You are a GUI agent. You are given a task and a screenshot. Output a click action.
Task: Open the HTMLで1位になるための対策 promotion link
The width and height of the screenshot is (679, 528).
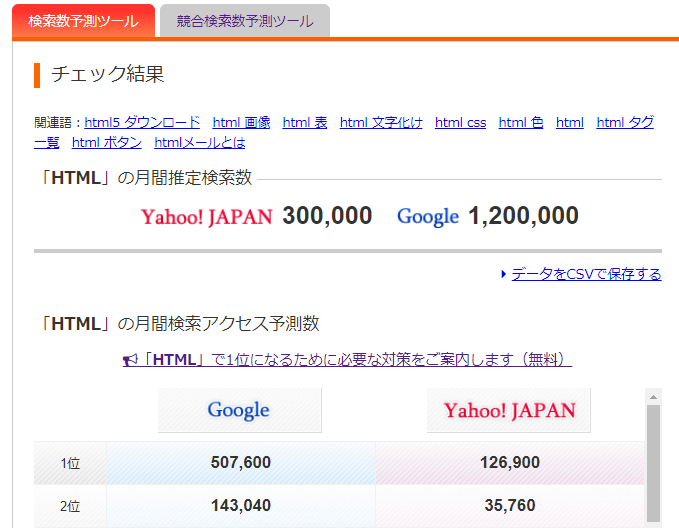[x=347, y=360]
